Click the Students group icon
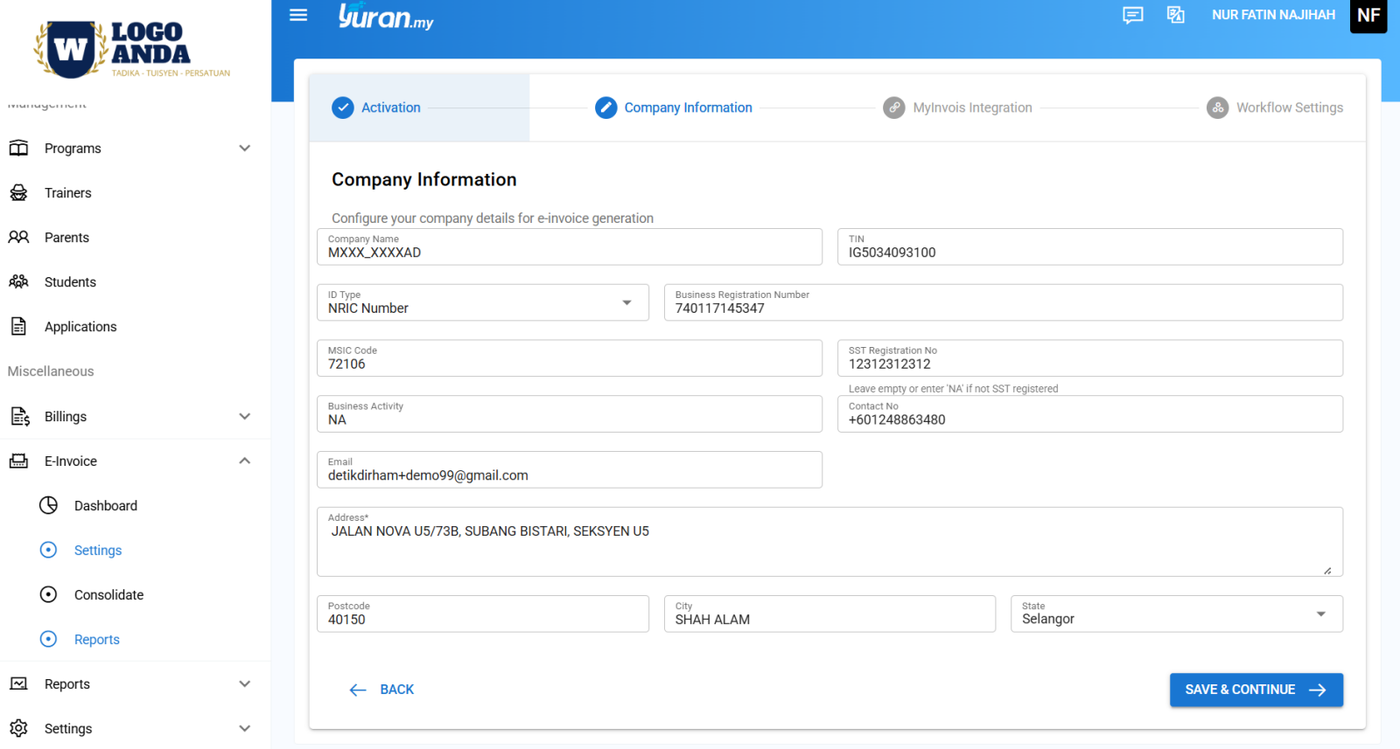The image size is (1400, 749). point(19,282)
